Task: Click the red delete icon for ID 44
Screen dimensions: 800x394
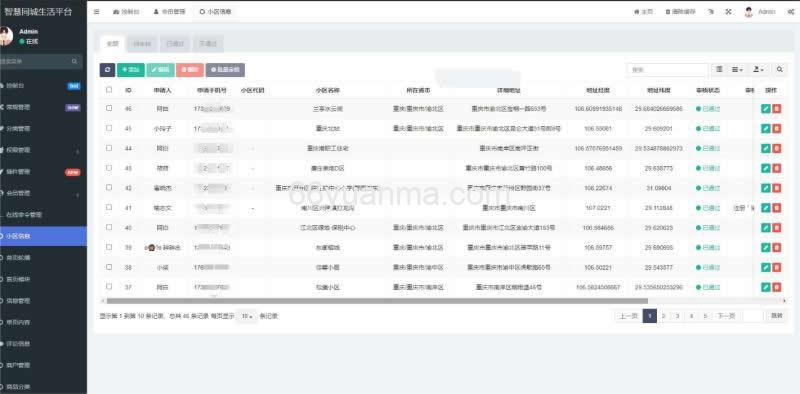Action: pyautogui.click(x=777, y=149)
